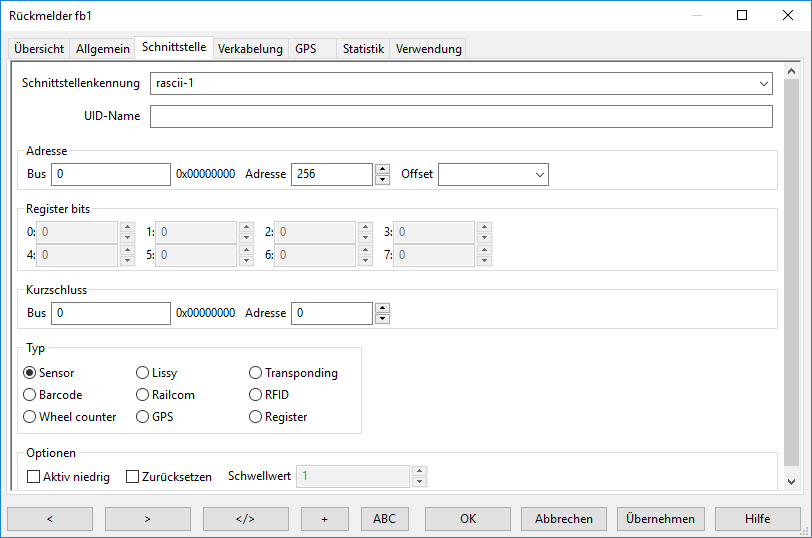Viewport: 812px width, 538px height.
Task: Click the next '>' navigation button
Action: click(148, 519)
